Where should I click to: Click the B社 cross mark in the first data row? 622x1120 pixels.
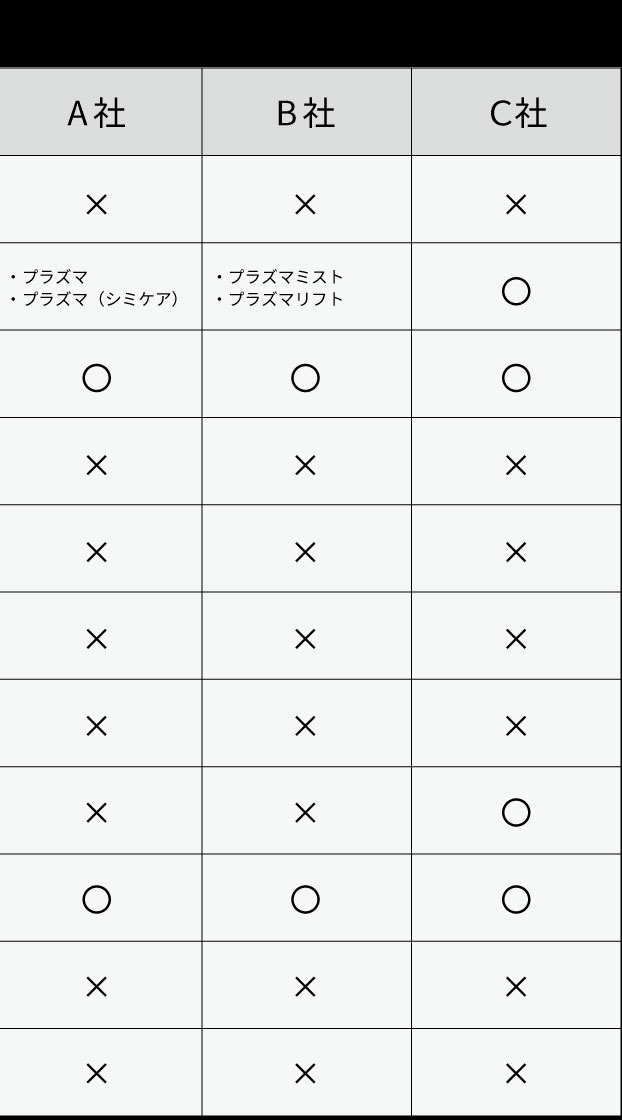click(305, 205)
